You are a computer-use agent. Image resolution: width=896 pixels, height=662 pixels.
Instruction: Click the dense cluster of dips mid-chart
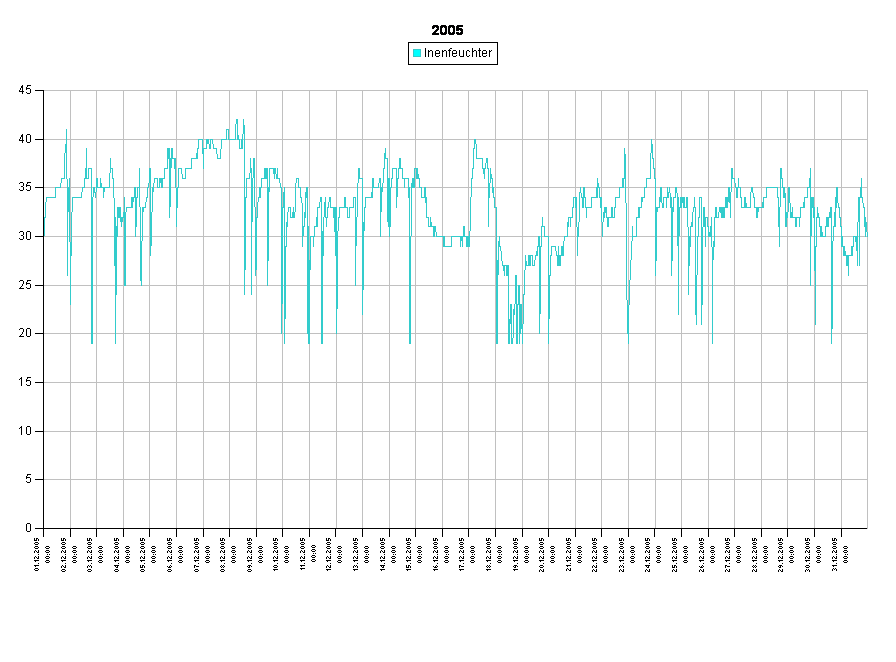point(514,320)
